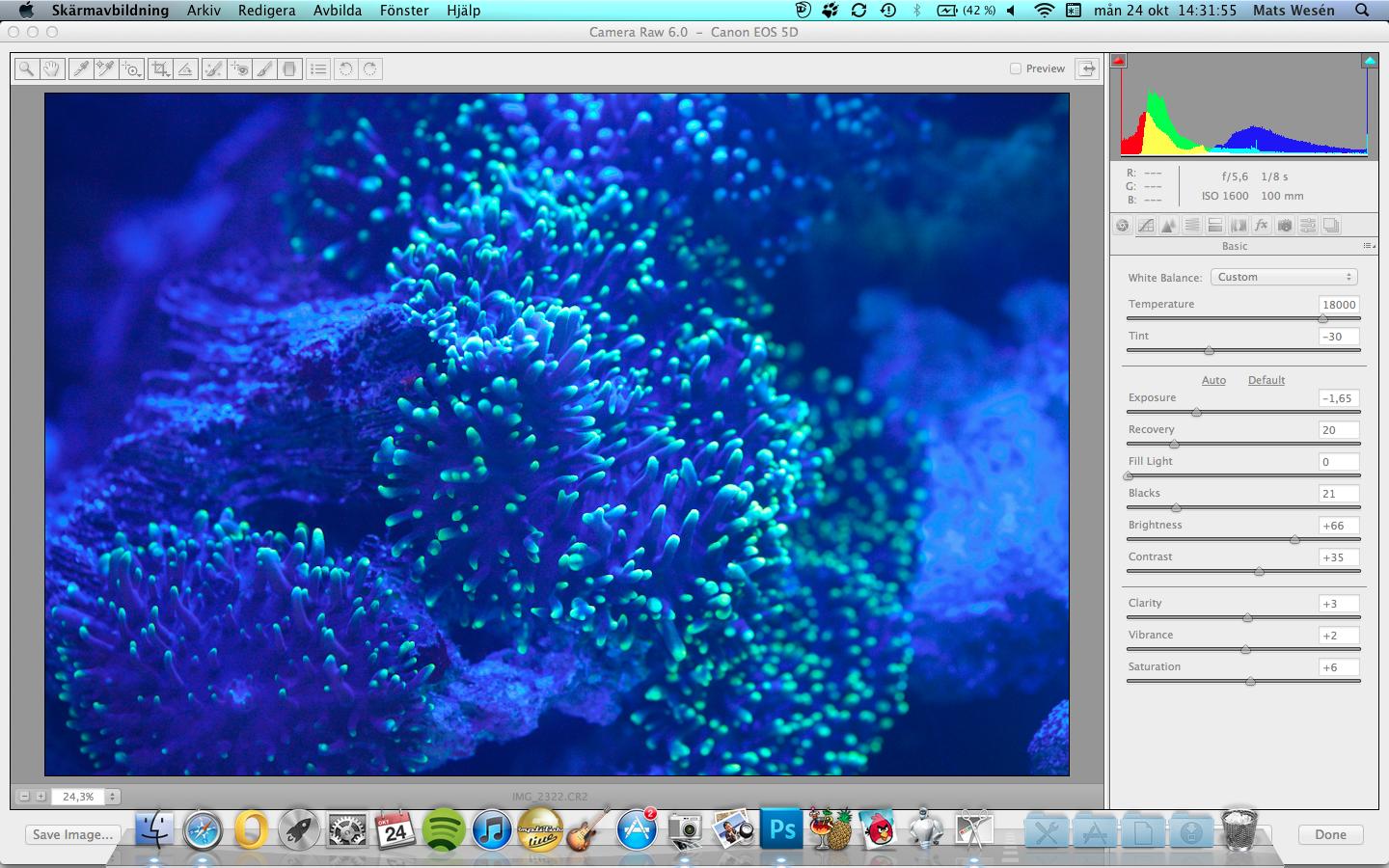Viewport: 1389px width, 868px height.
Task: Rotate image 90° counter-clockwise
Action: 345,68
